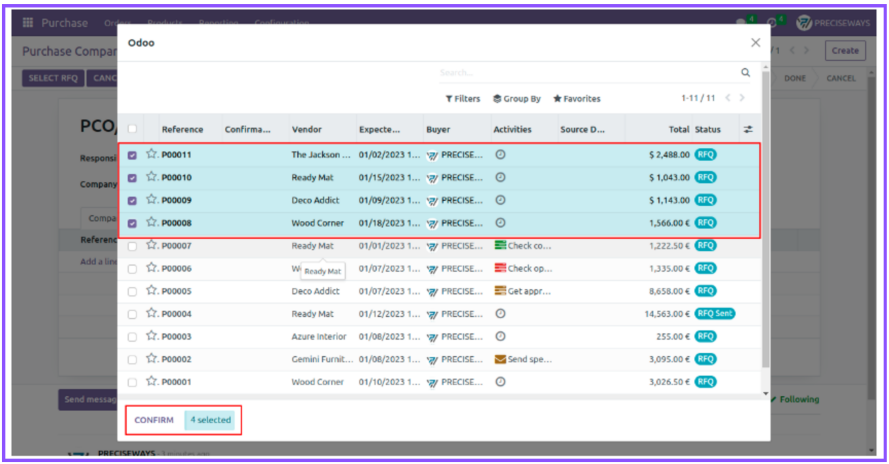The image size is (889, 464).
Task: Click the Create button
Action: point(845,50)
